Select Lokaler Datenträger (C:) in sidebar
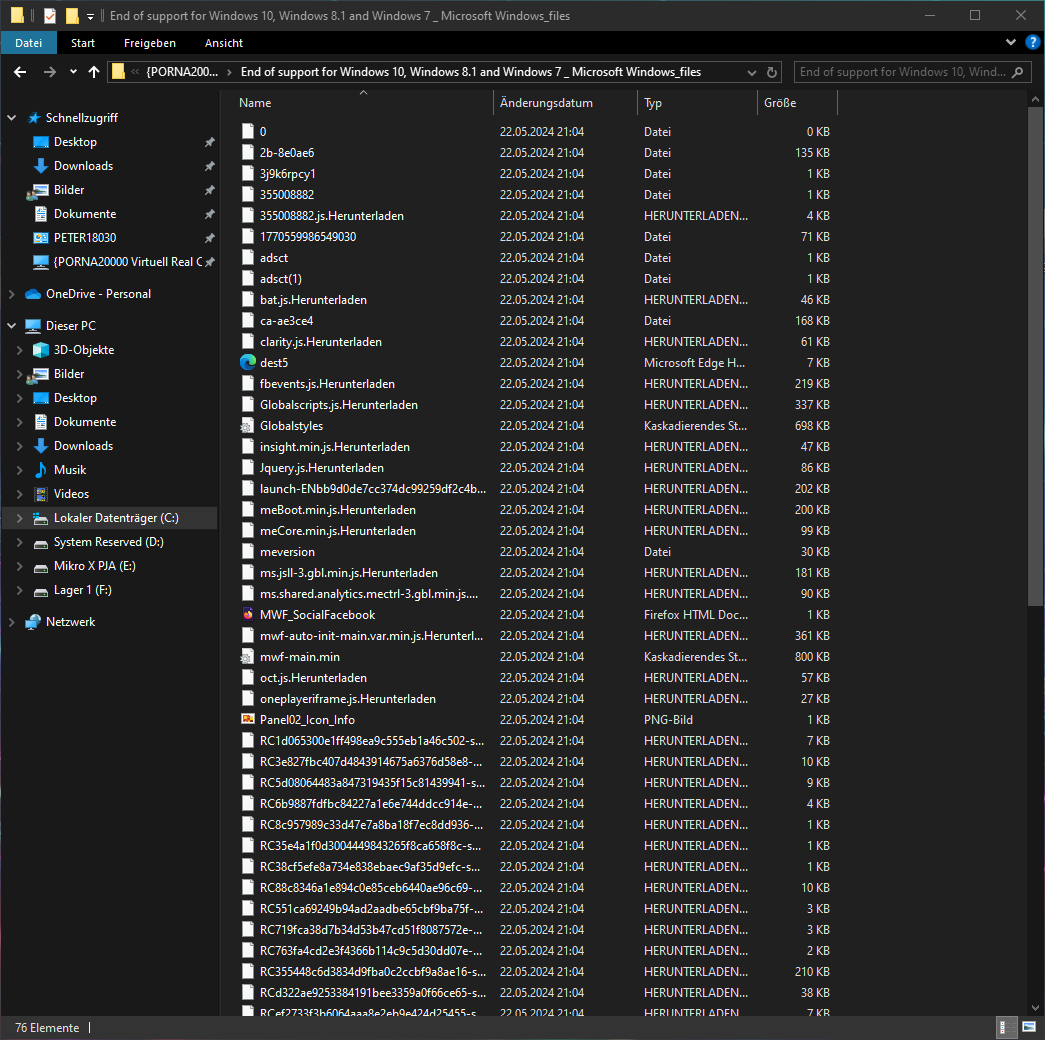The width and height of the screenshot is (1045, 1040). 116,518
